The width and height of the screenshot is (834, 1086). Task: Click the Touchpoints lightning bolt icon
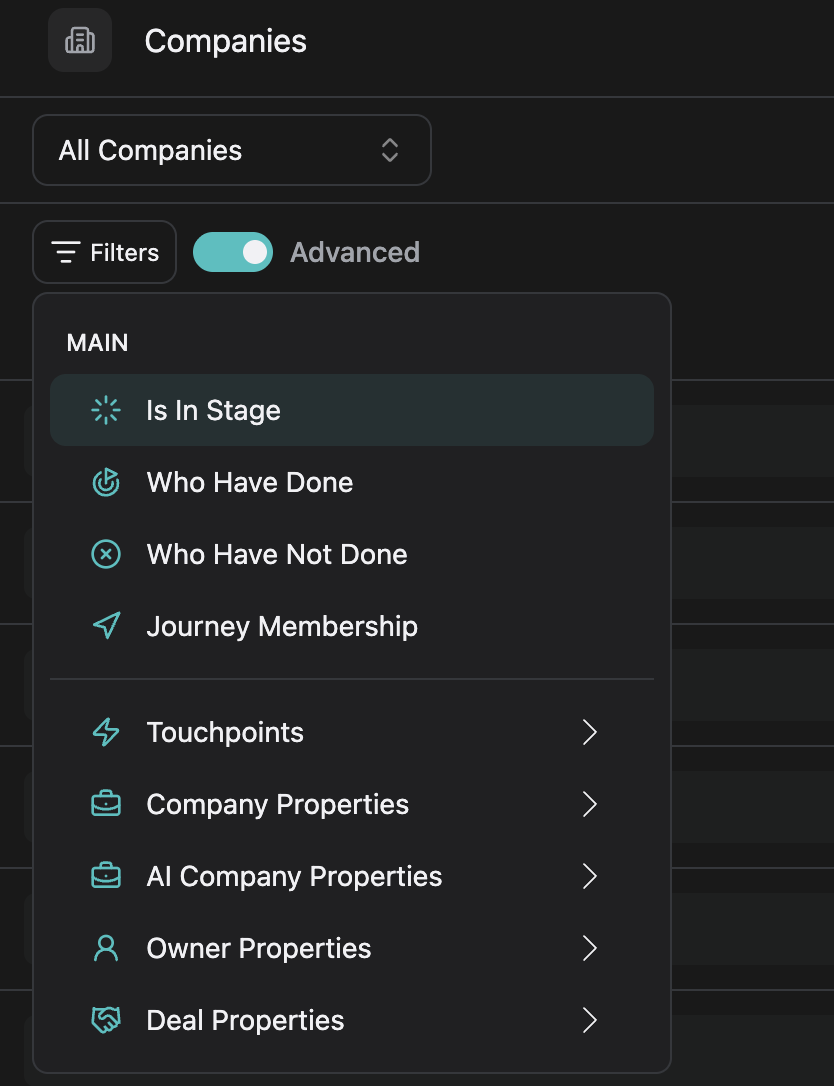point(106,732)
